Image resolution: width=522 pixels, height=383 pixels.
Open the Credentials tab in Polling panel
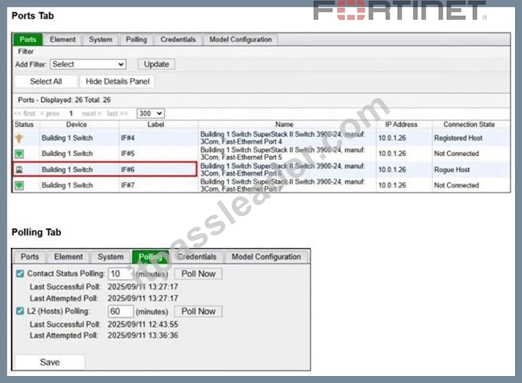pos(197,257)
